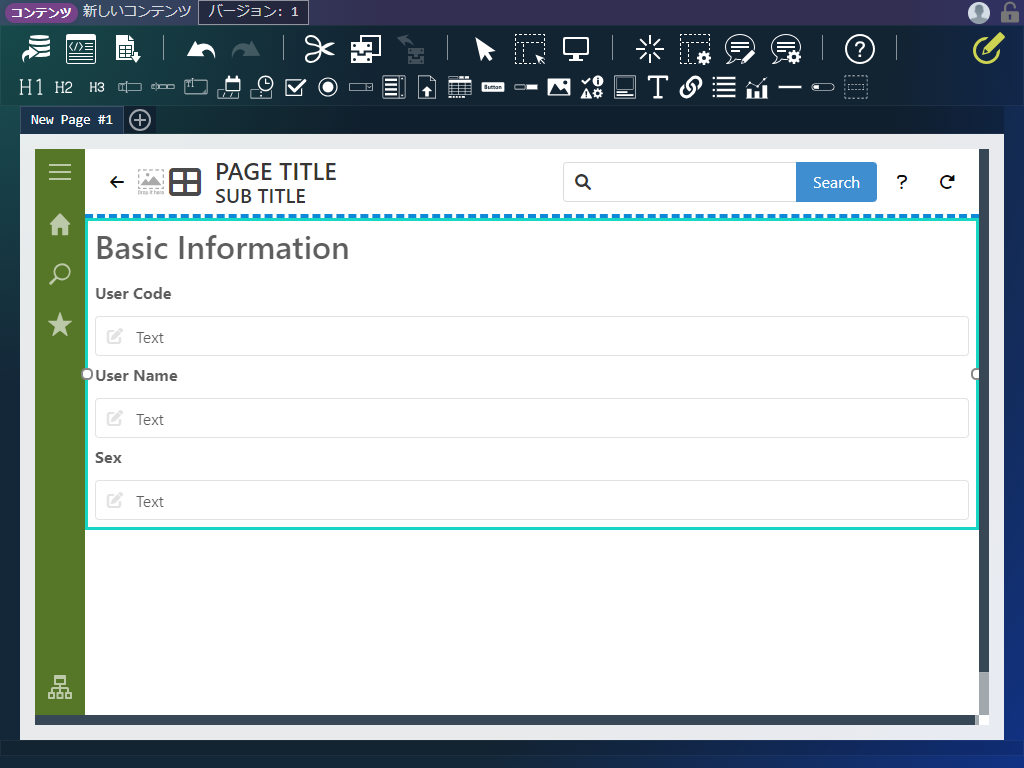Viewport: 1024px width, 768px height.
Task: Click the copy component icon
Action: tap(366, 49)
